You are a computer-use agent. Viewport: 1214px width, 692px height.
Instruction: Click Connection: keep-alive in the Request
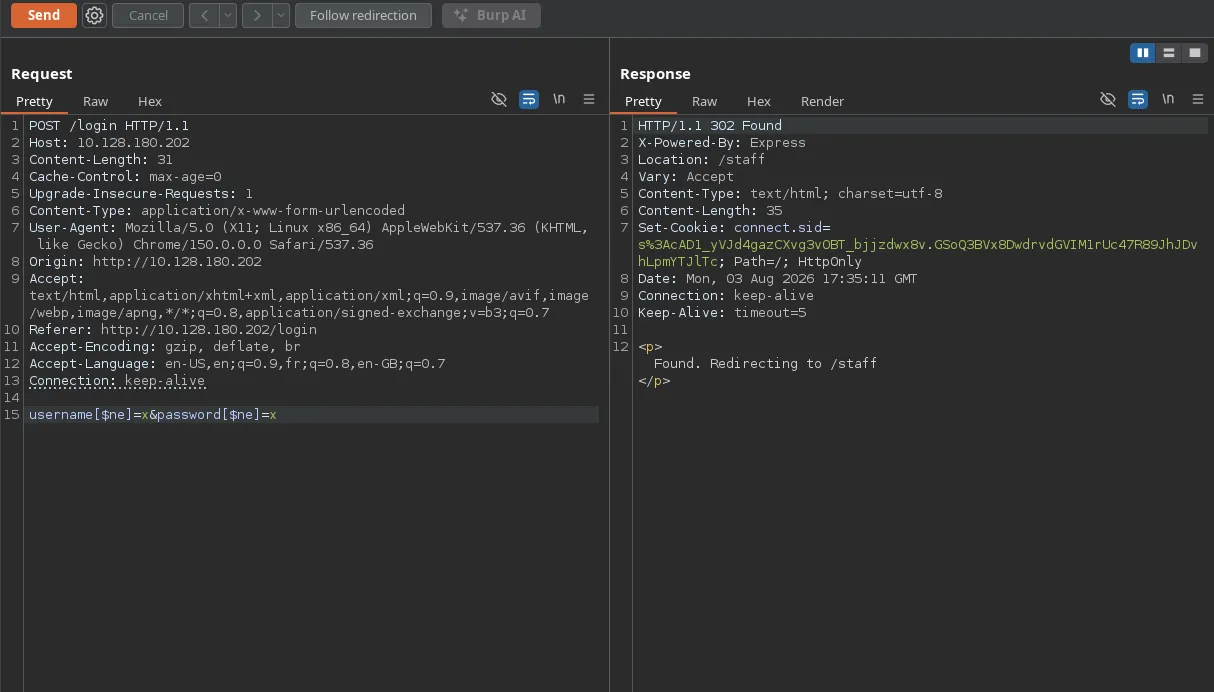117,380
